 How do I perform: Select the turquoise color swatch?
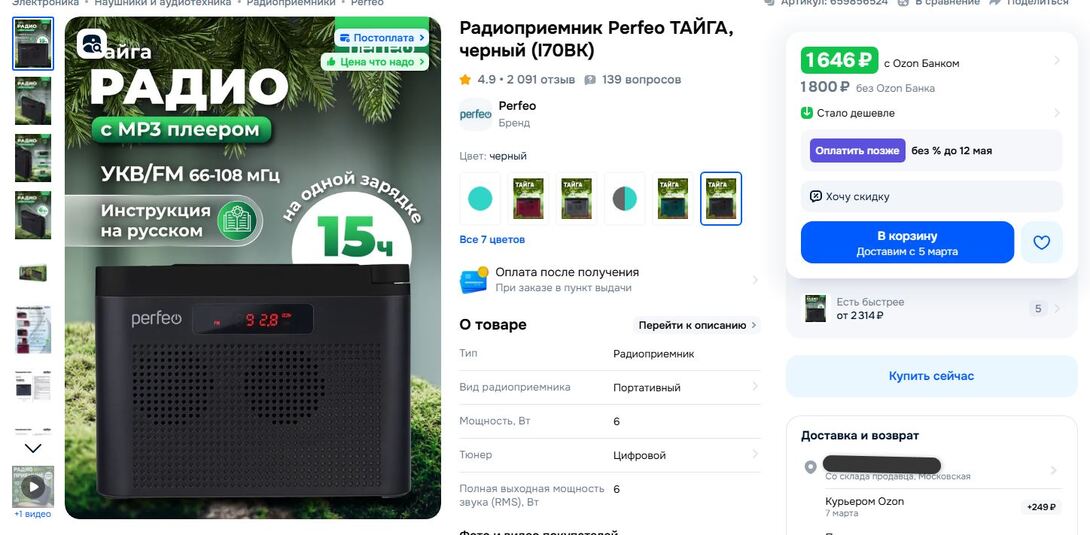tap(480, 199)
